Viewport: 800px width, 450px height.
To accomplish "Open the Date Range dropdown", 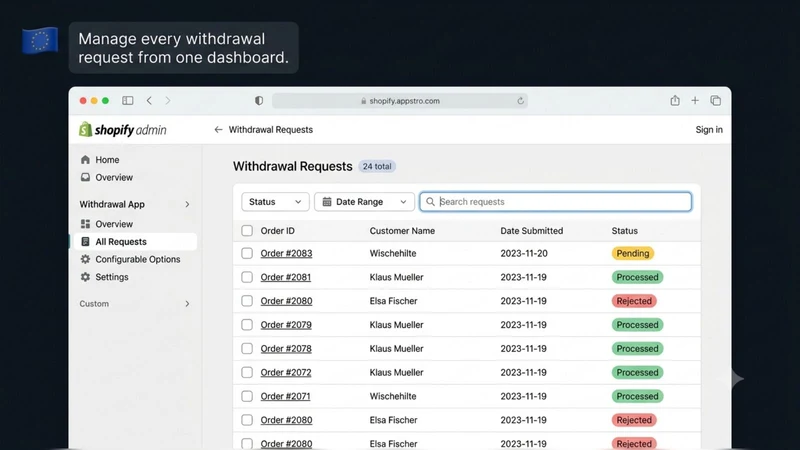I will pyautogui.click(x=364, y=202).
